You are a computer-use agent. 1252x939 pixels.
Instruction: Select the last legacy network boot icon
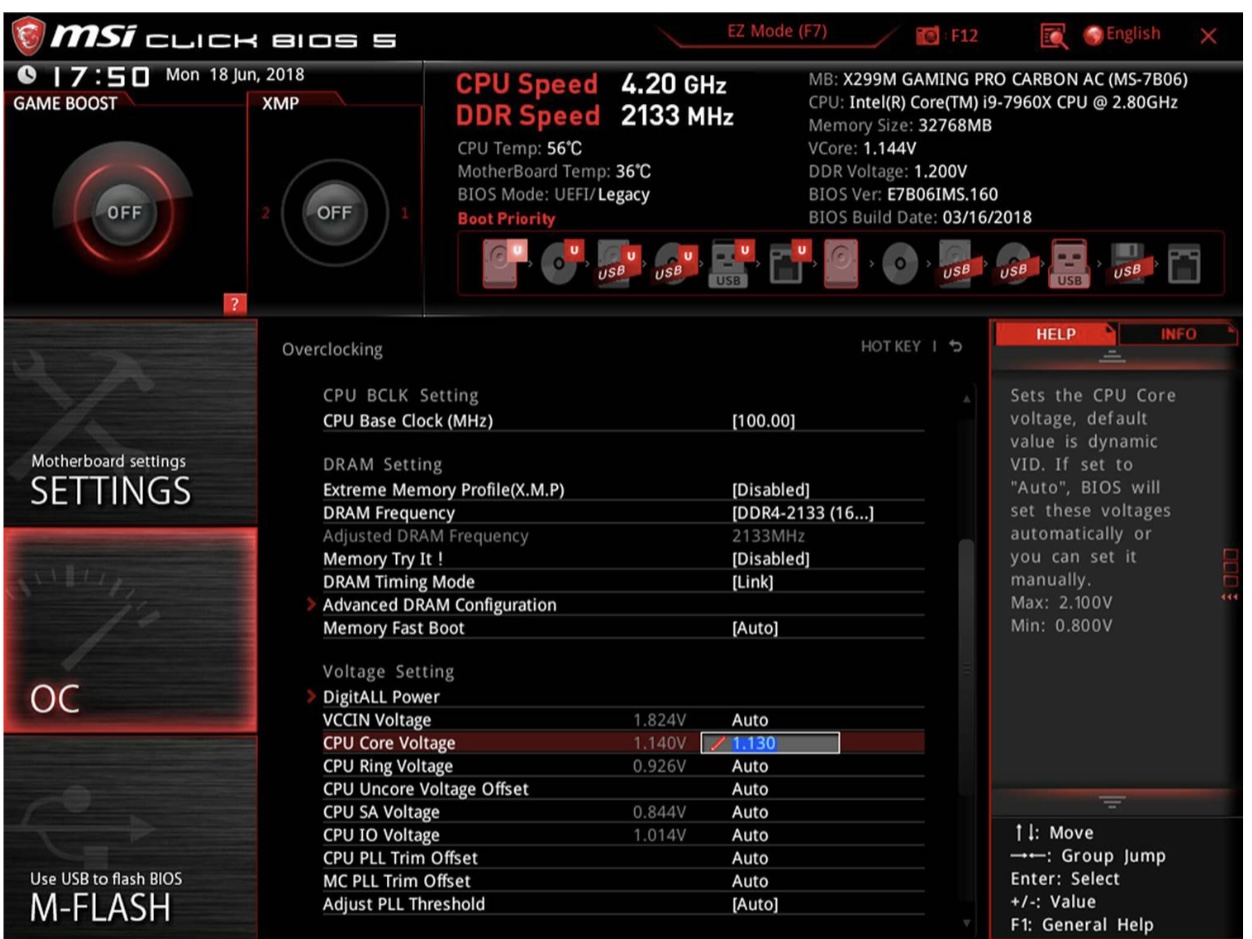1185,263
